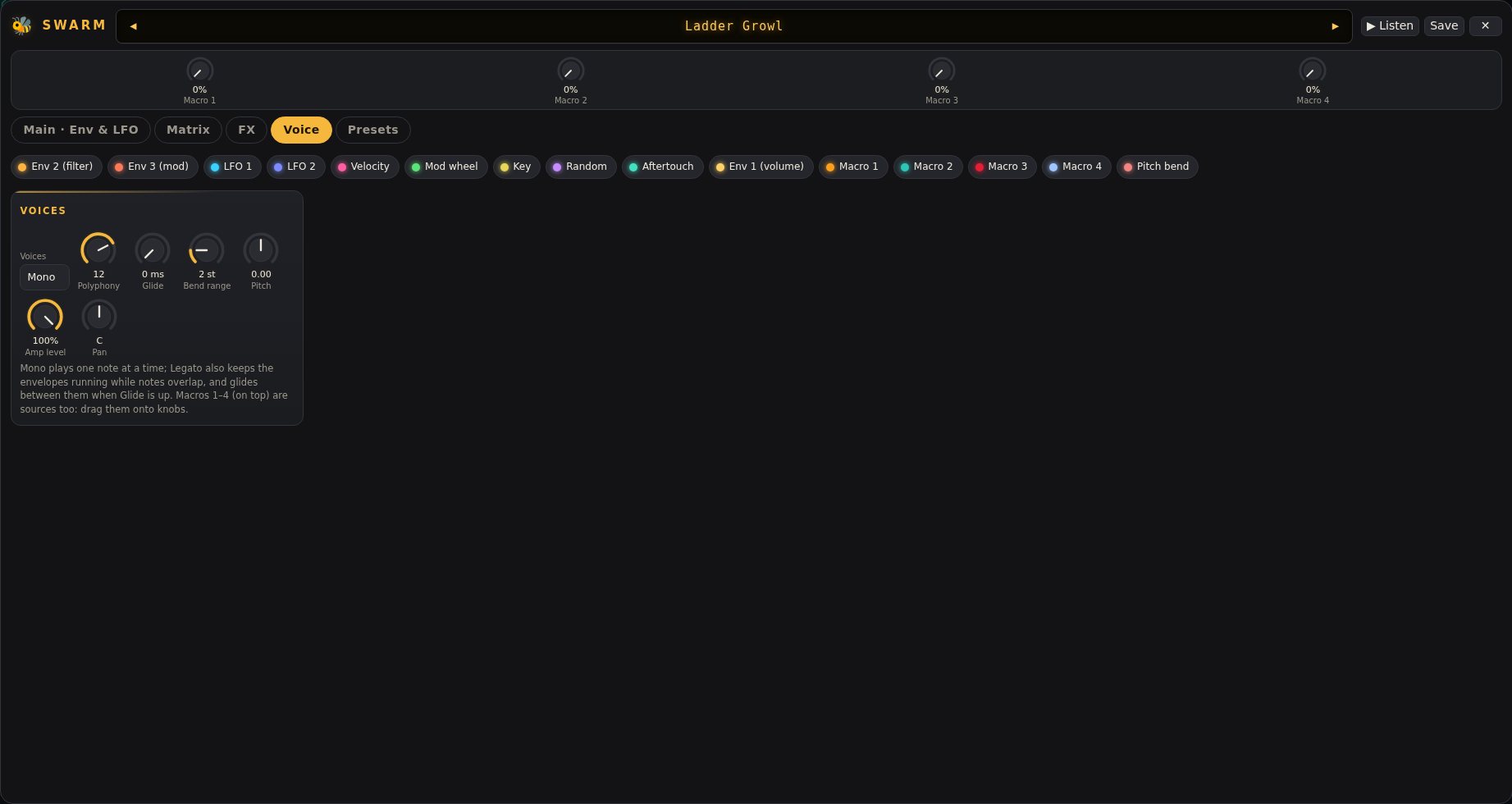Select the Macro 1 source chip
The height and width of the screenshot is (804, 1512).
coord(853,167)
